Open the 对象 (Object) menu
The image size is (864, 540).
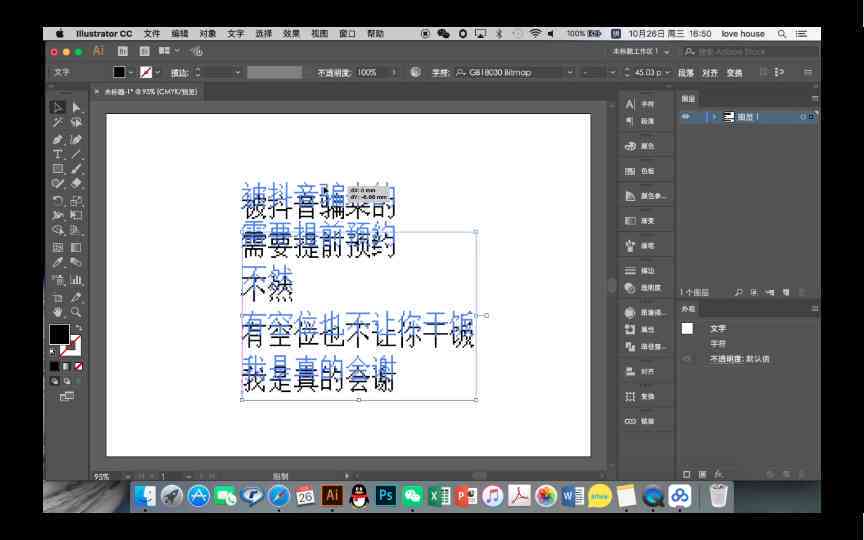point(208,34)
